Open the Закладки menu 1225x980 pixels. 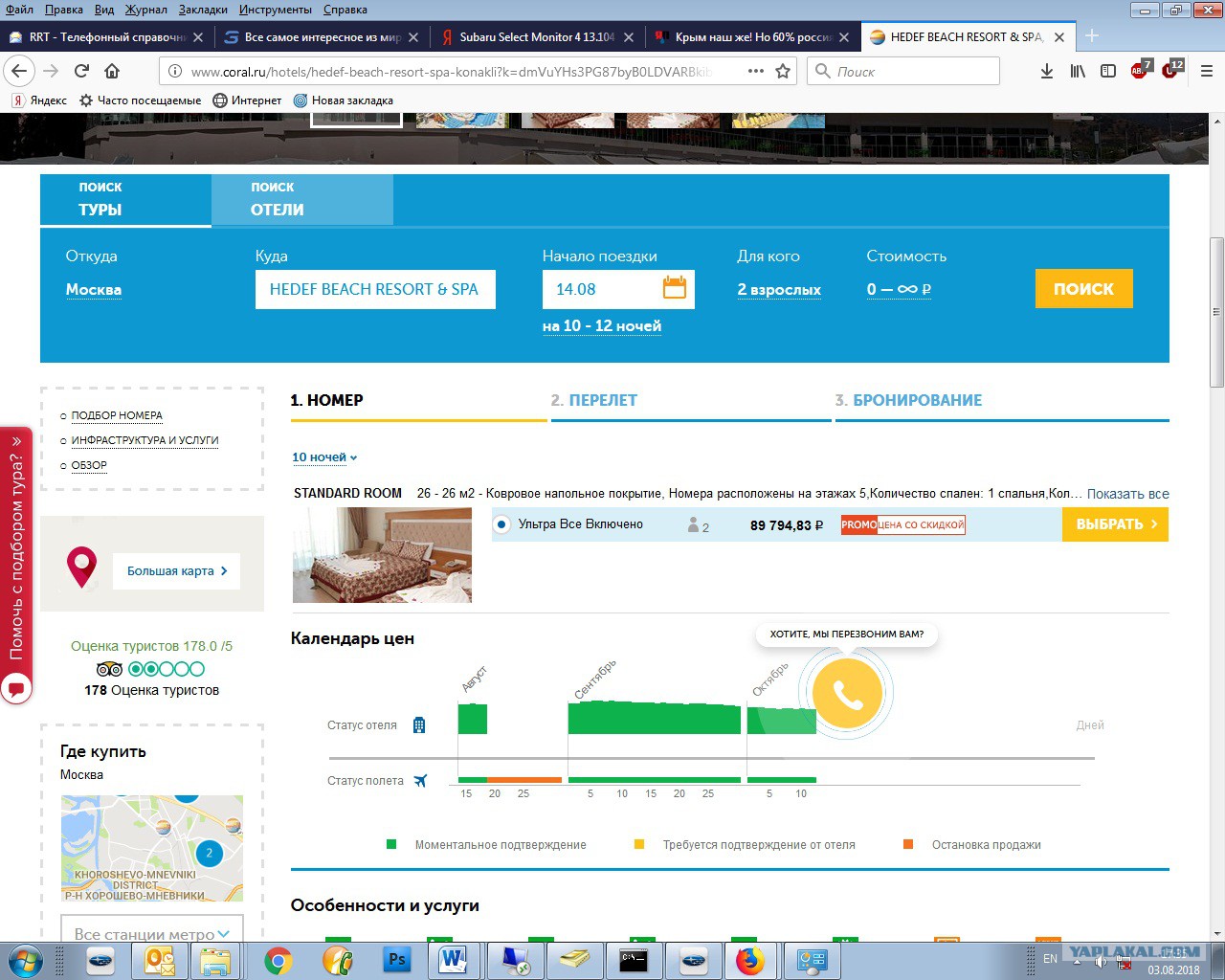pyautogui.click(x=203, y=10)
